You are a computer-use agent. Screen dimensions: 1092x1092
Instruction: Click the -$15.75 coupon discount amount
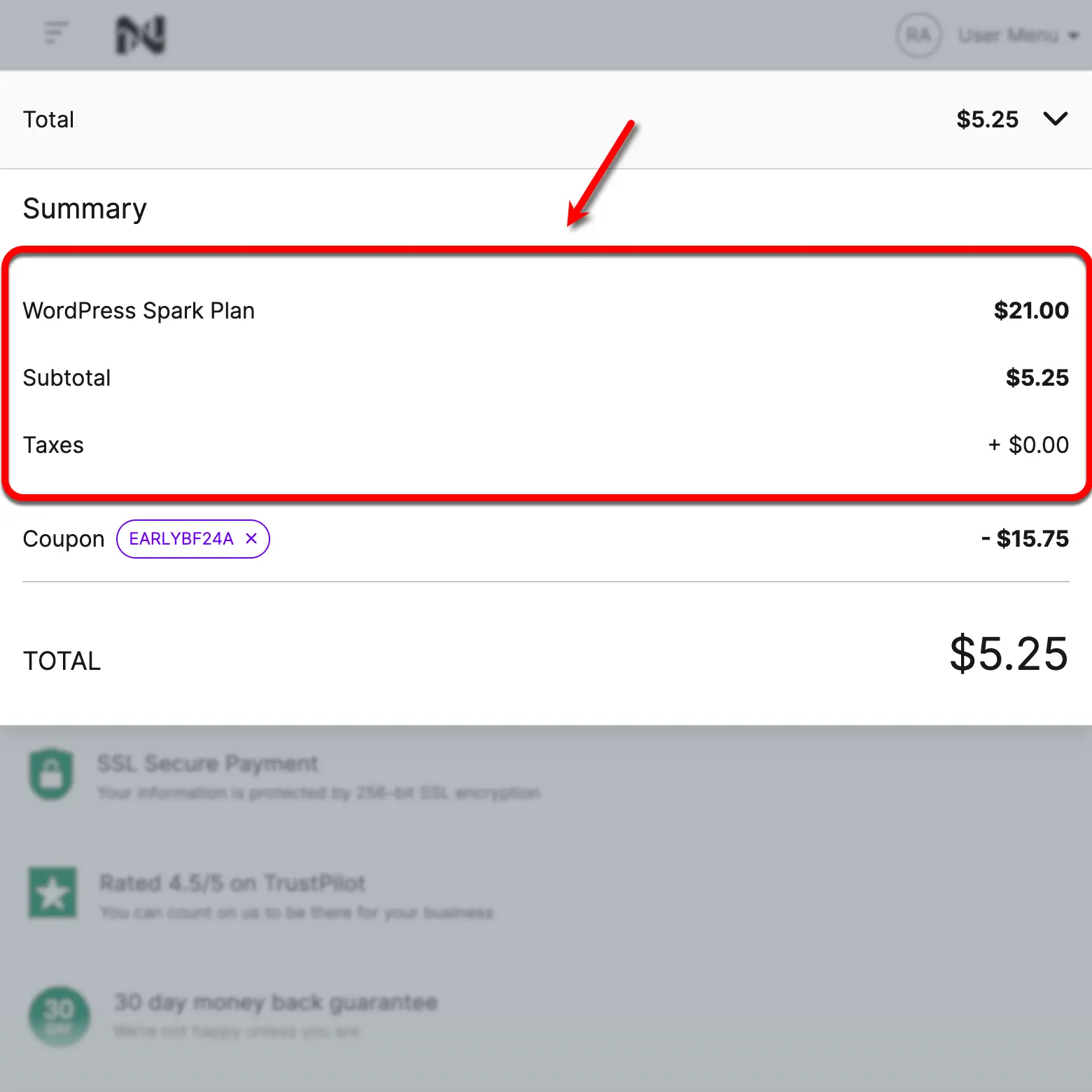(1024, 538)
